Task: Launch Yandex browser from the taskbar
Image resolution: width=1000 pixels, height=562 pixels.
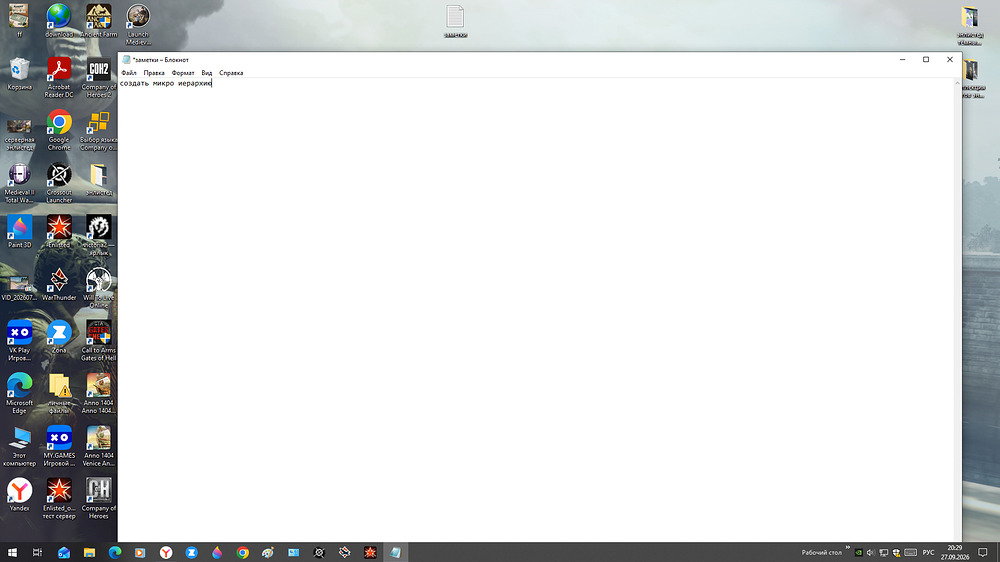Action: coord(166,552)
